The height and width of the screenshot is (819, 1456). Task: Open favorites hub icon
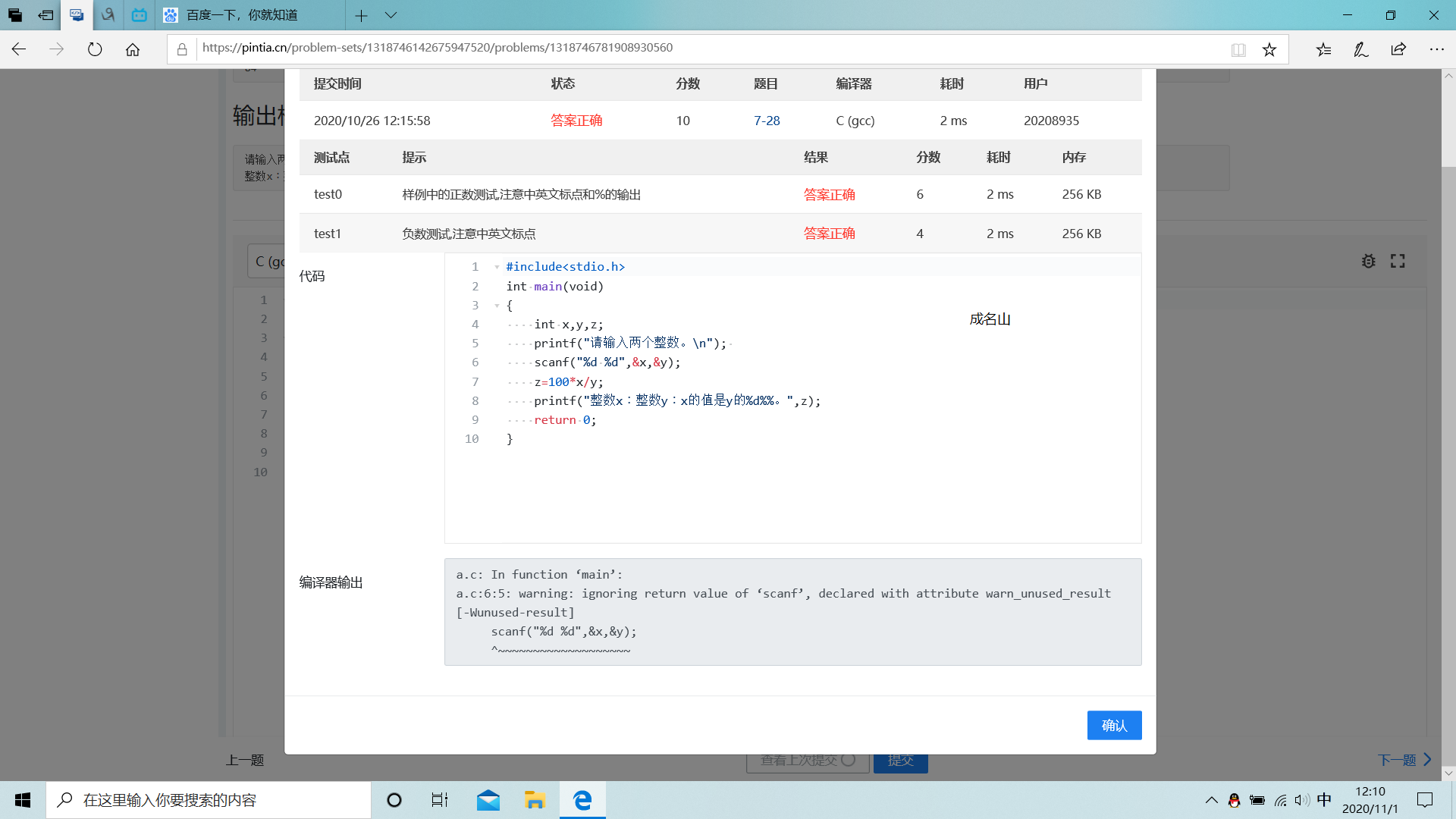(x=1323, y=49)
